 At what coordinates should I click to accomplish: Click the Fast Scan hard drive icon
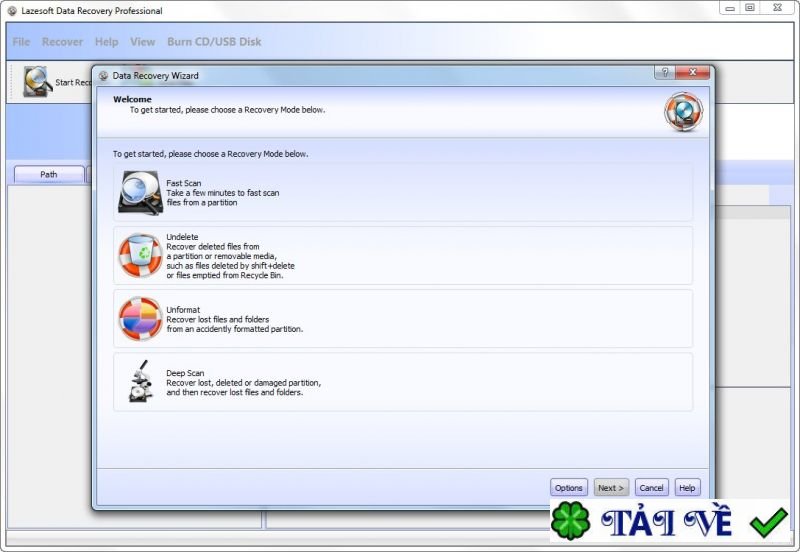pyautogui.click(x=141, y=193)
